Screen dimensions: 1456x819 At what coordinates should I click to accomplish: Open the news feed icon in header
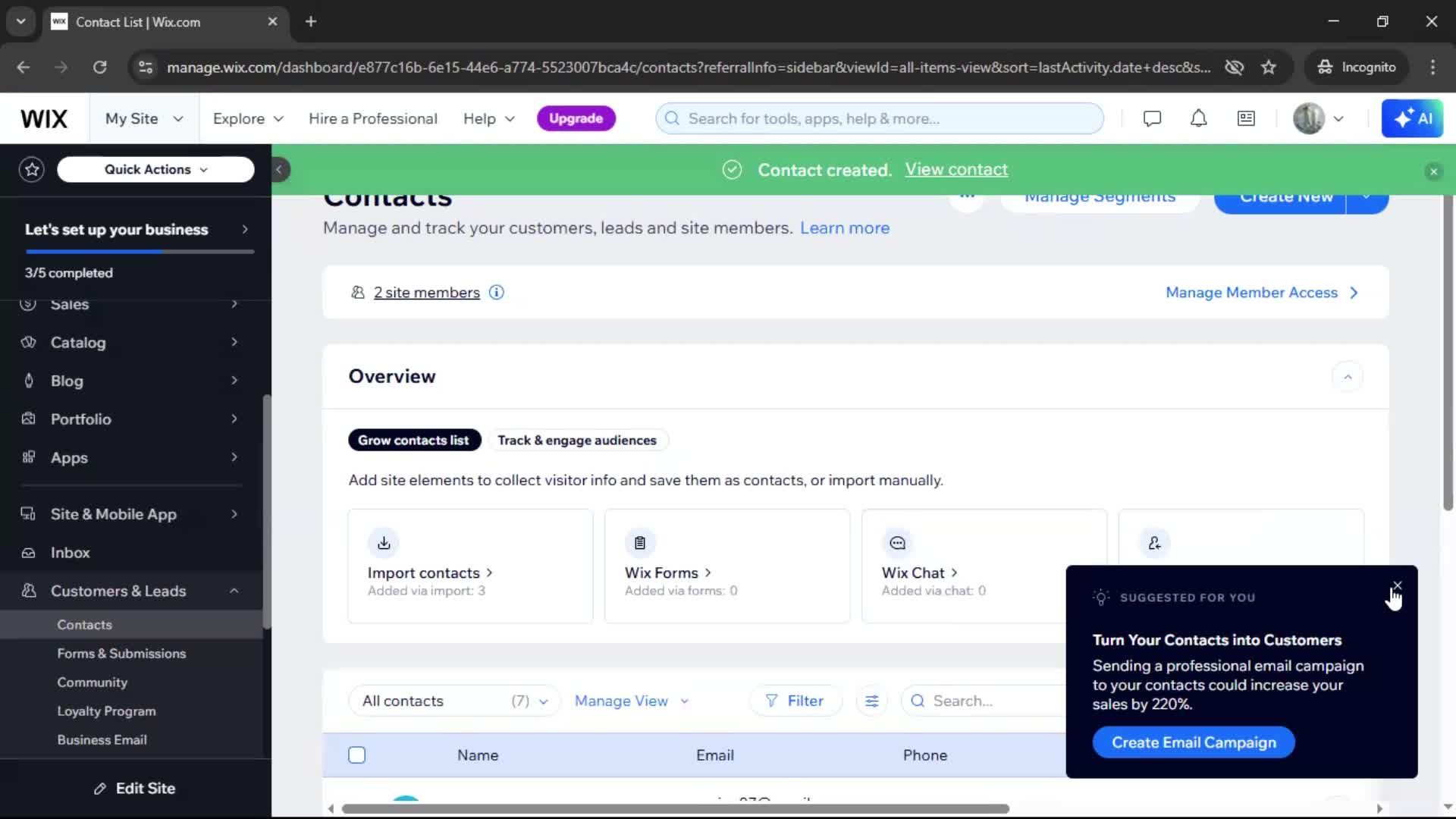pyautogui.click(x=1246, y=119)
